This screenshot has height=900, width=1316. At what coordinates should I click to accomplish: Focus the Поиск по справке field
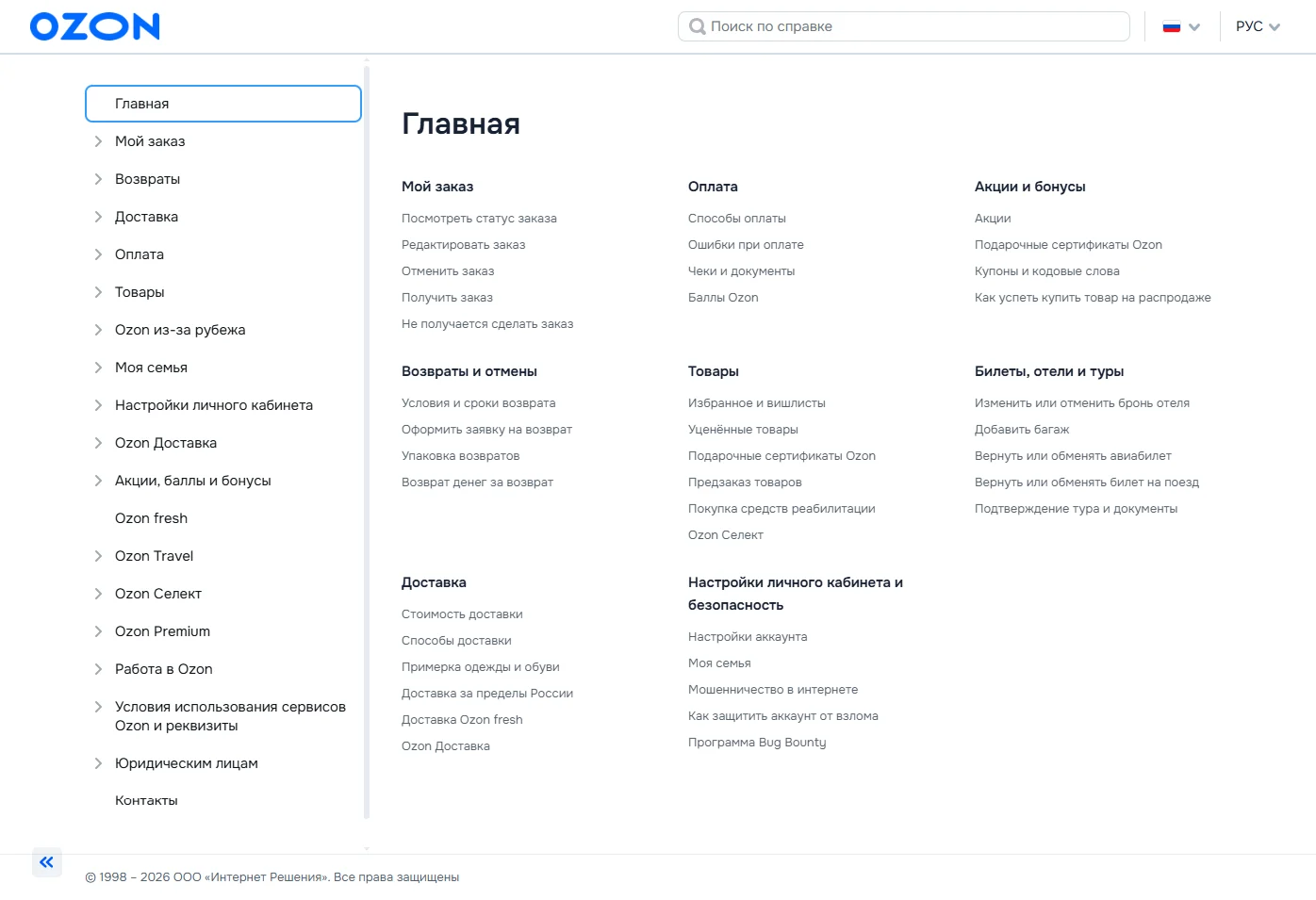click(903, 26)
